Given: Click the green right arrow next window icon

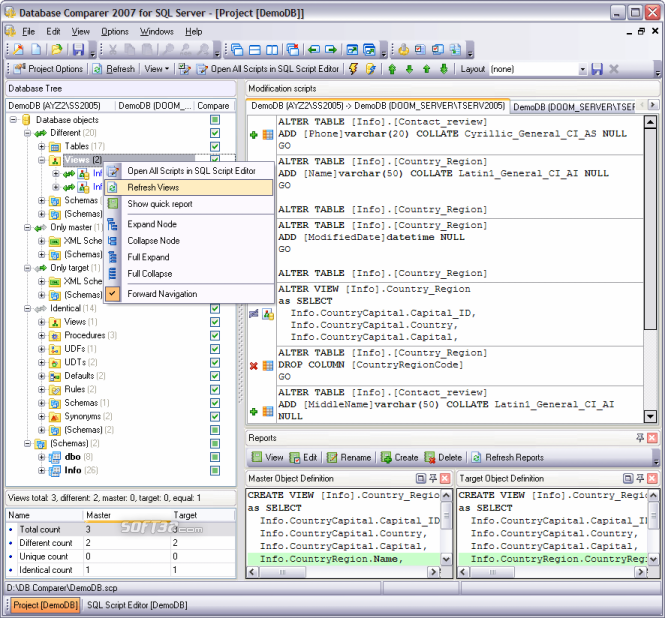Looking at the screenshot, I should (331, 50).
